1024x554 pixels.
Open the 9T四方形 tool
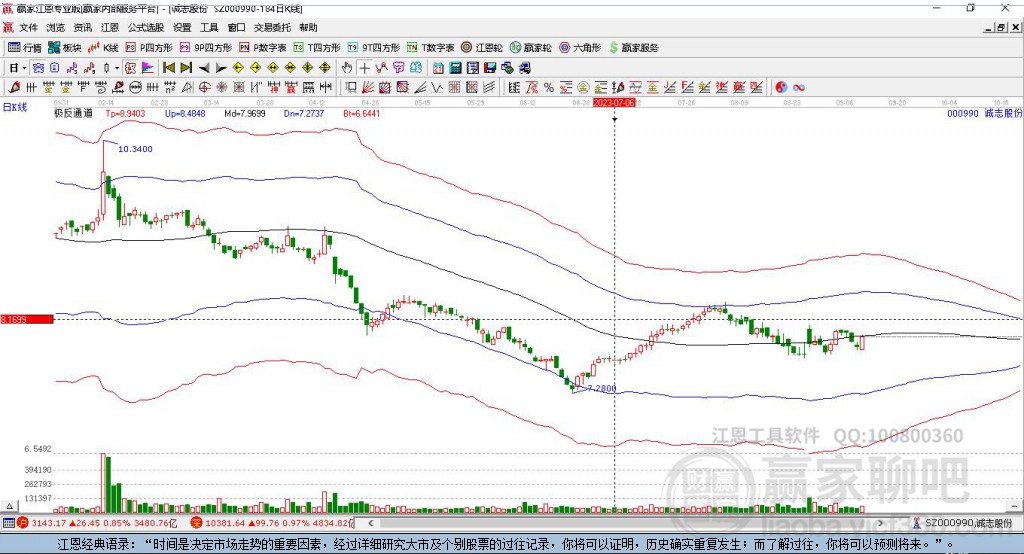tap(374, 48)
